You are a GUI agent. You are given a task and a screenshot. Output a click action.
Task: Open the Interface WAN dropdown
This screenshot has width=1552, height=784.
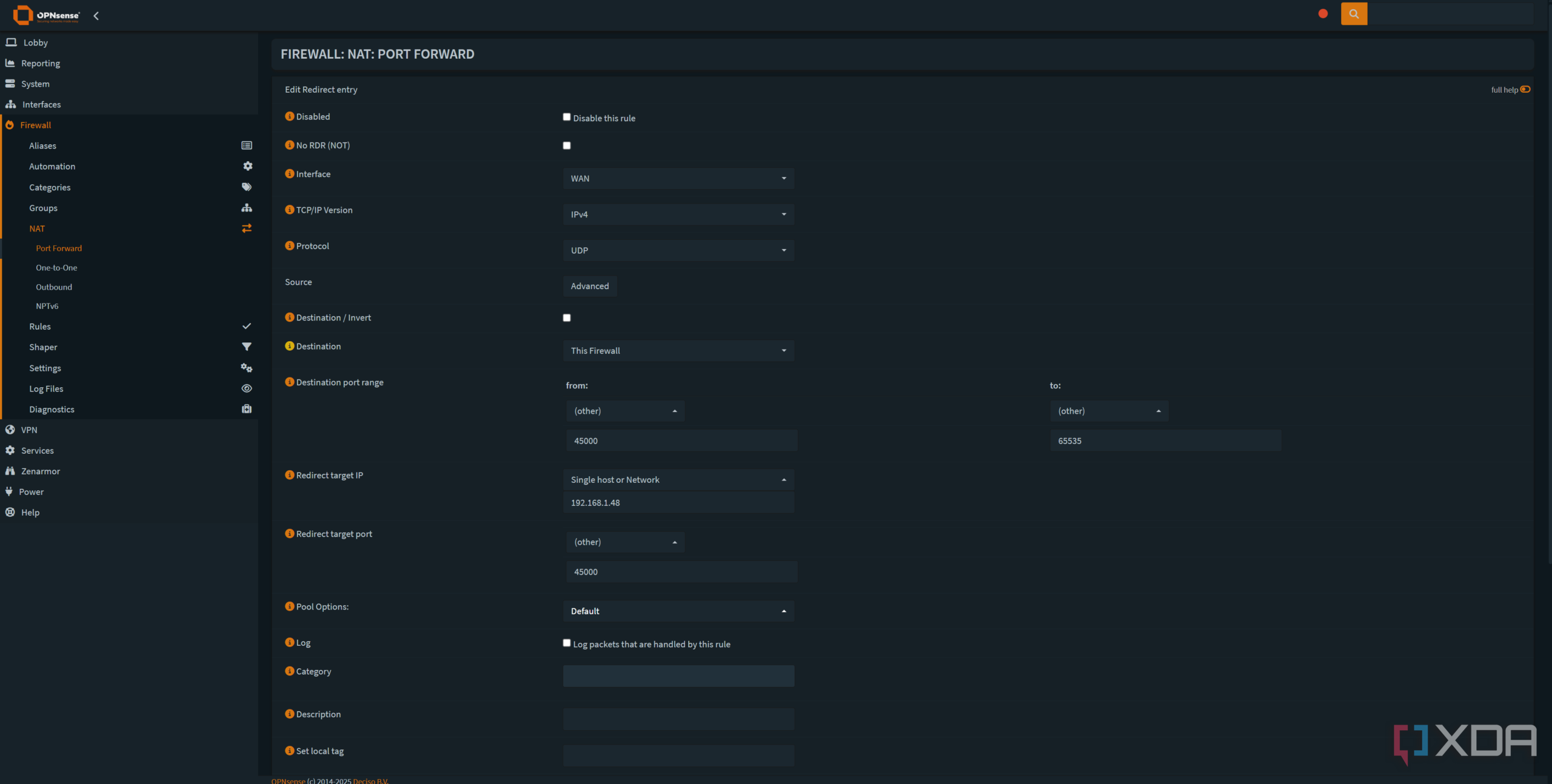point(678,179)
